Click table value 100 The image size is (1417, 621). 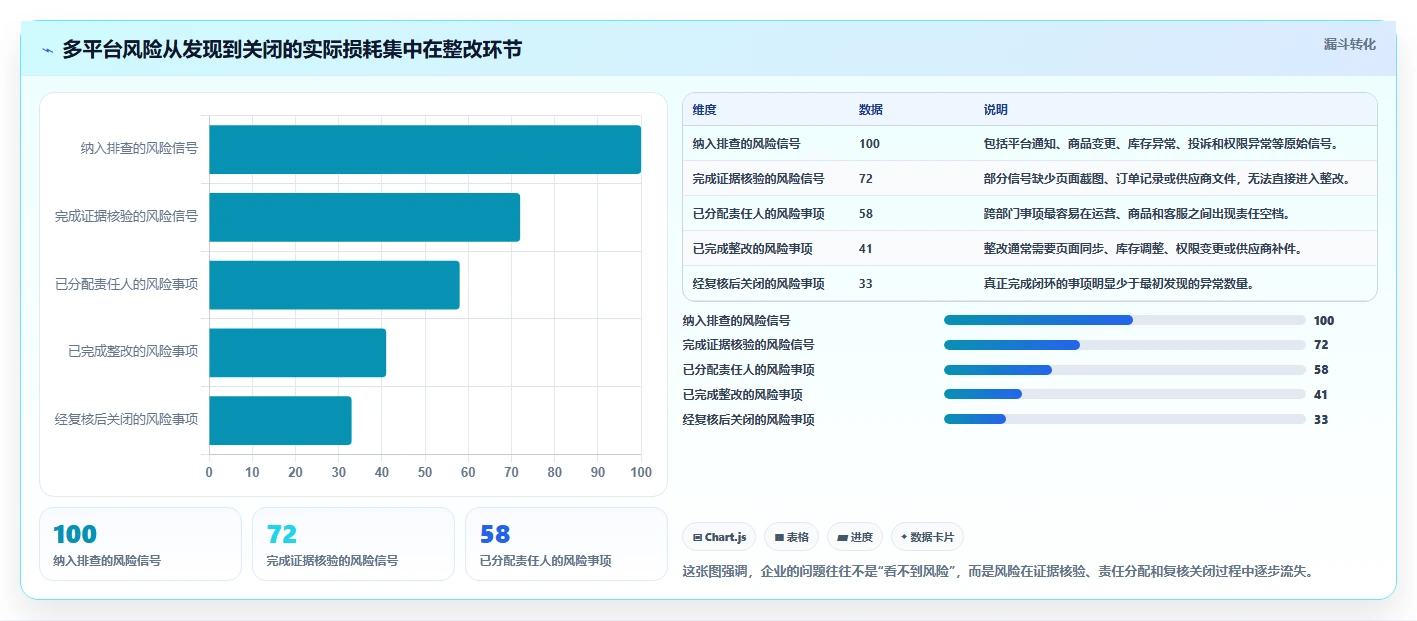click(x=869, y=144)
